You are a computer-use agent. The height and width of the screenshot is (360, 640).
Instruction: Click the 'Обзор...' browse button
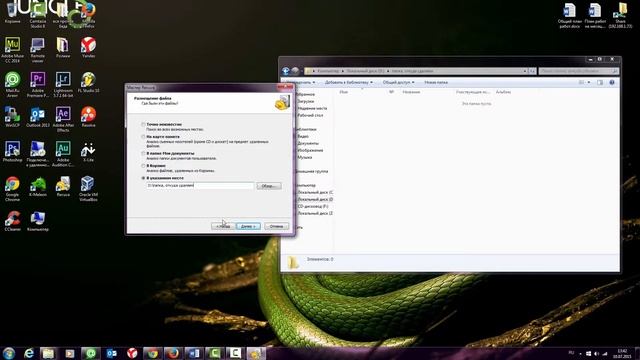[269, 186]
